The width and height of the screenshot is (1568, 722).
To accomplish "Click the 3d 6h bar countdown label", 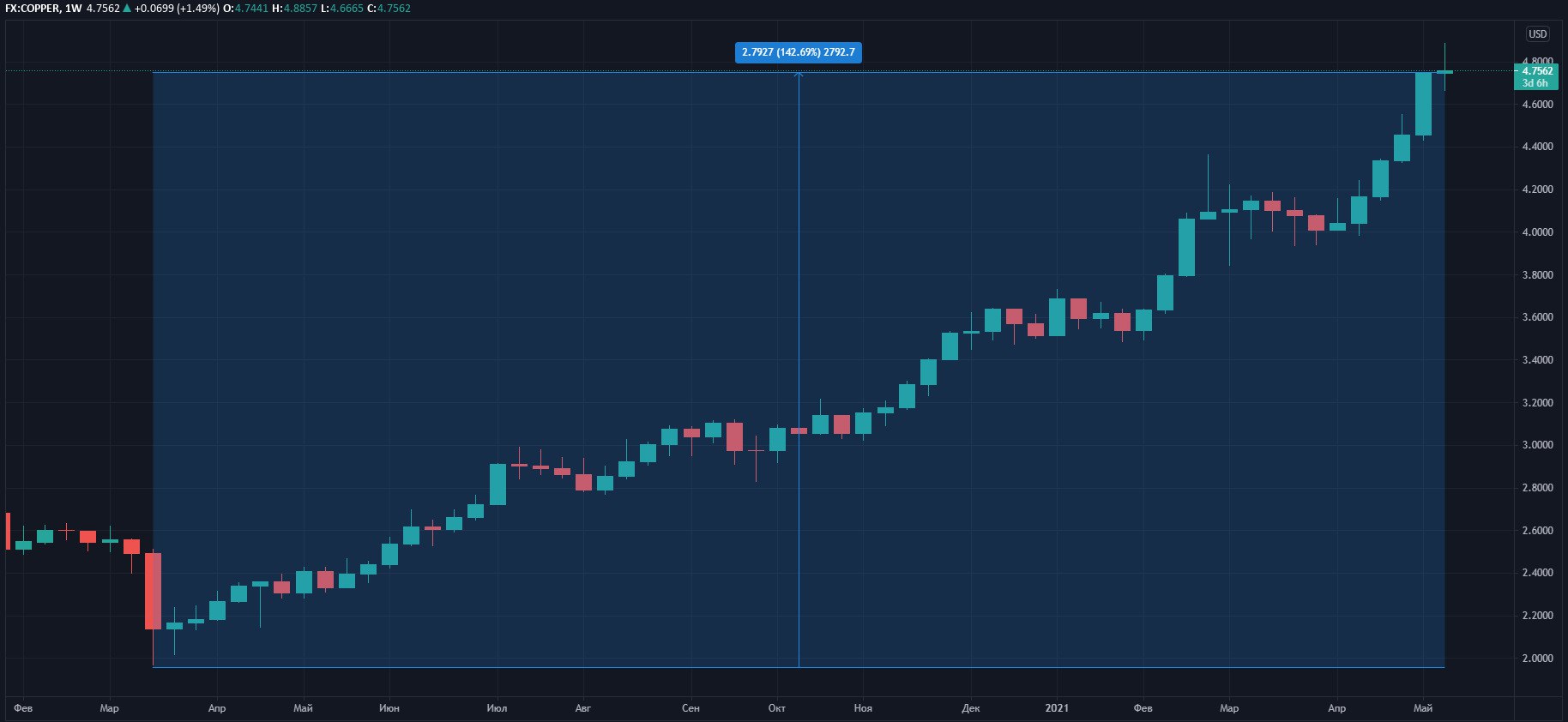I will pyautogui.click(x=1536, y=83).
